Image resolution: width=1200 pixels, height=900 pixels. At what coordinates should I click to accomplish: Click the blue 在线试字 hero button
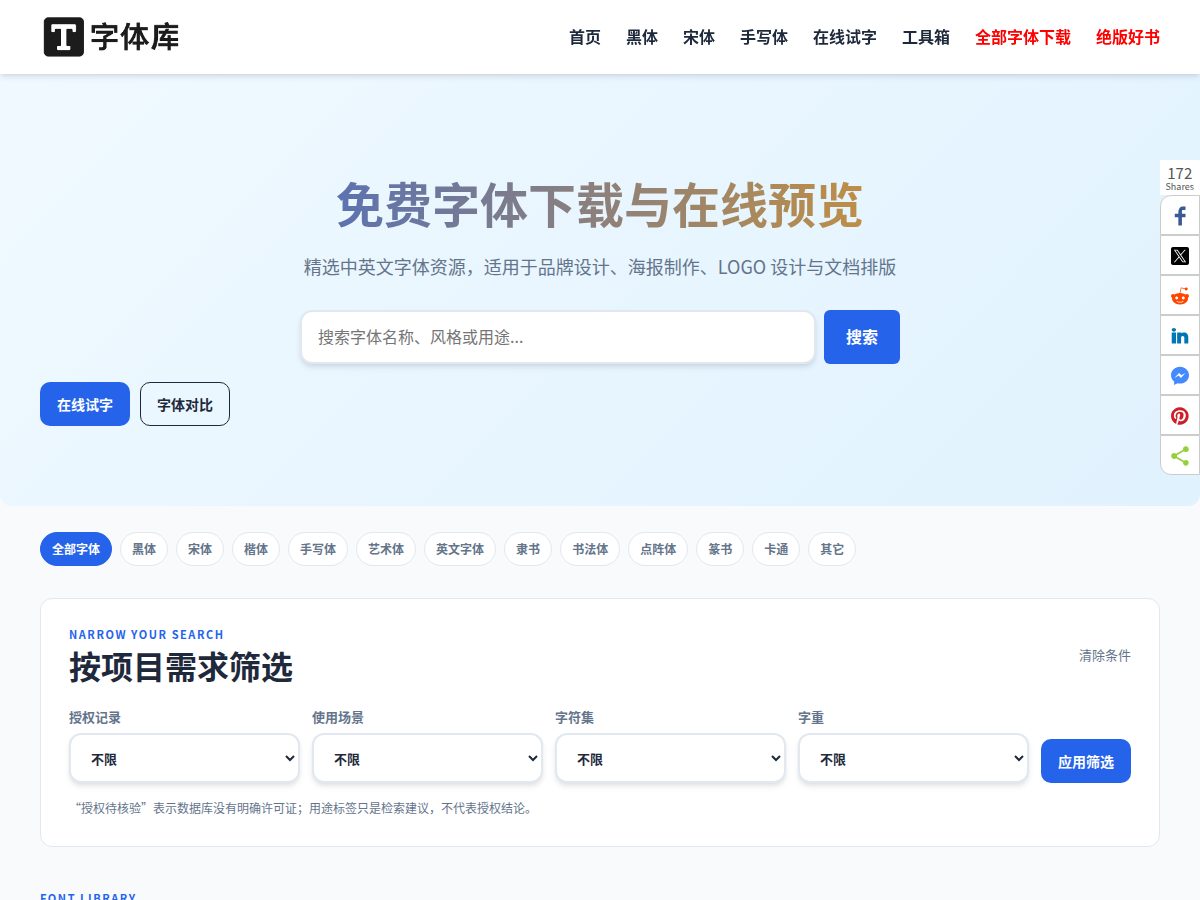coord(85,404)
